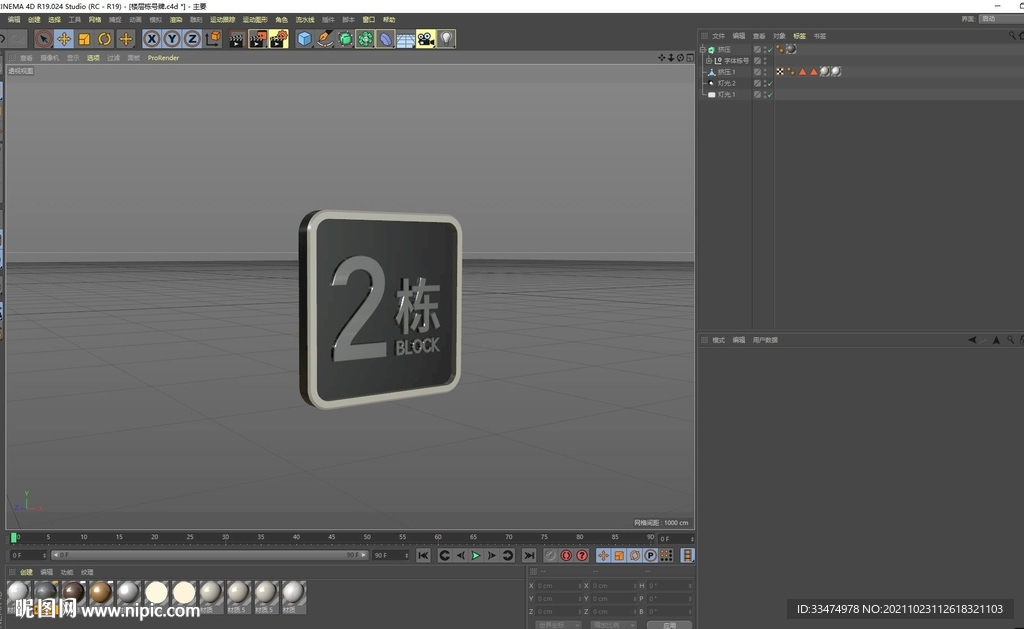1024x629 pixels.
Task: Click the Scale tool icon
Action: (x=84, y=39)
